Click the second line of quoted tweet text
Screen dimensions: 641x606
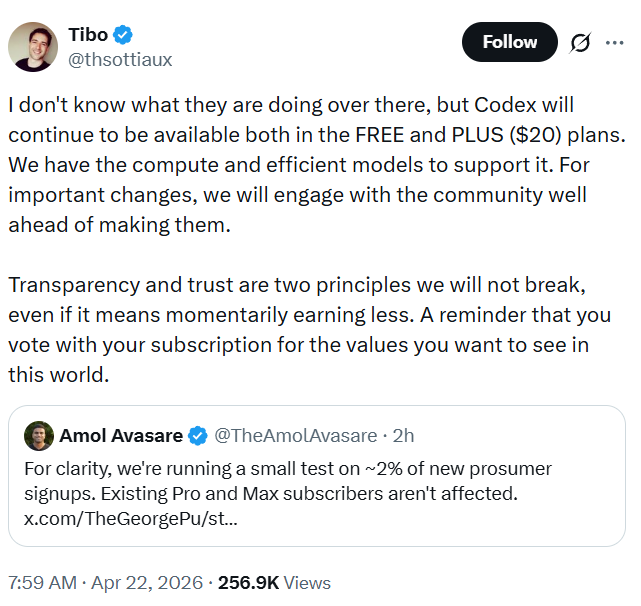pyautogui.click(x=271, y=494)
